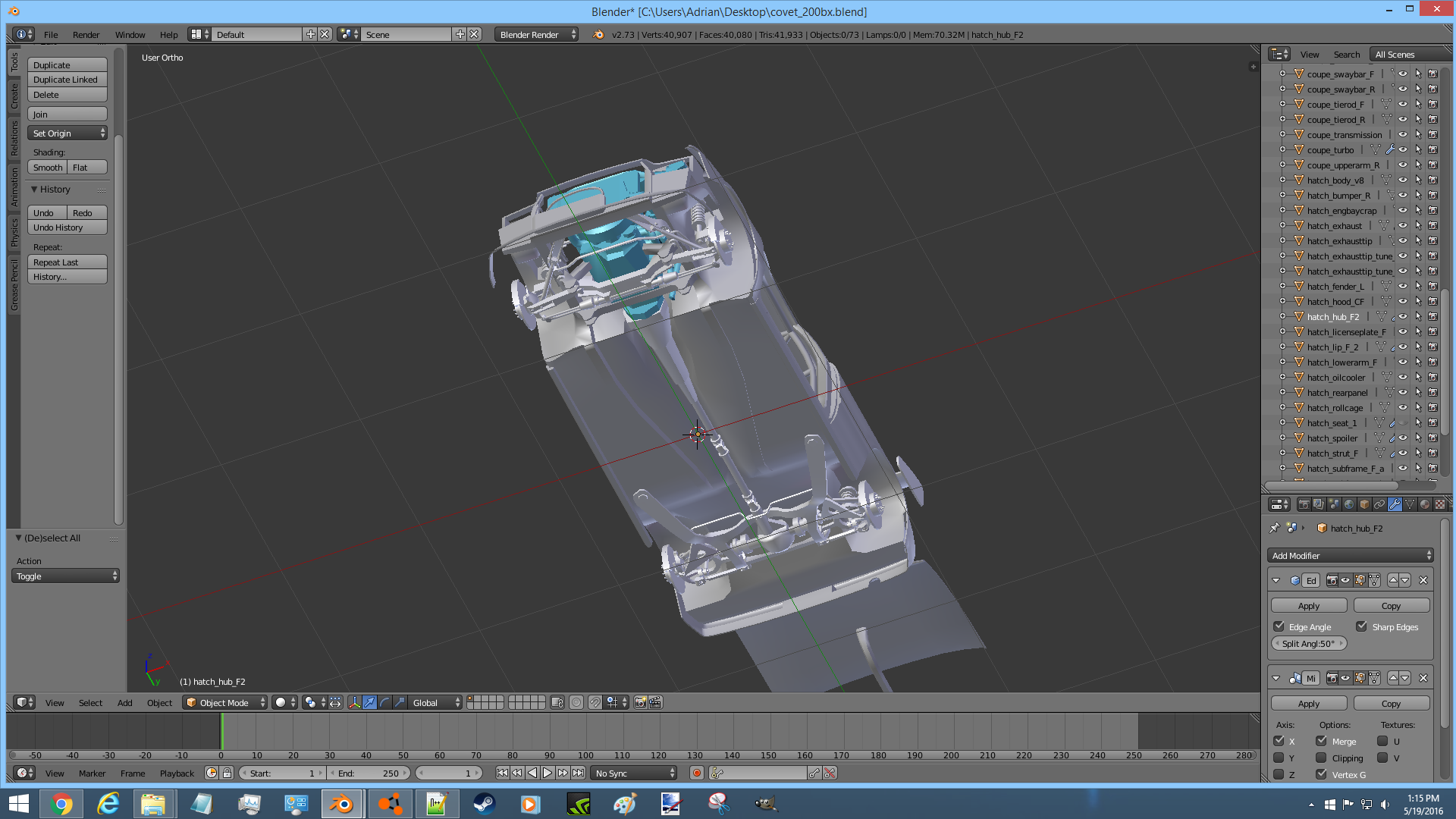Select the scale manipulator icon
Image resolution: width=1456 pixels, height=819 pixels.
coord(400,703)
